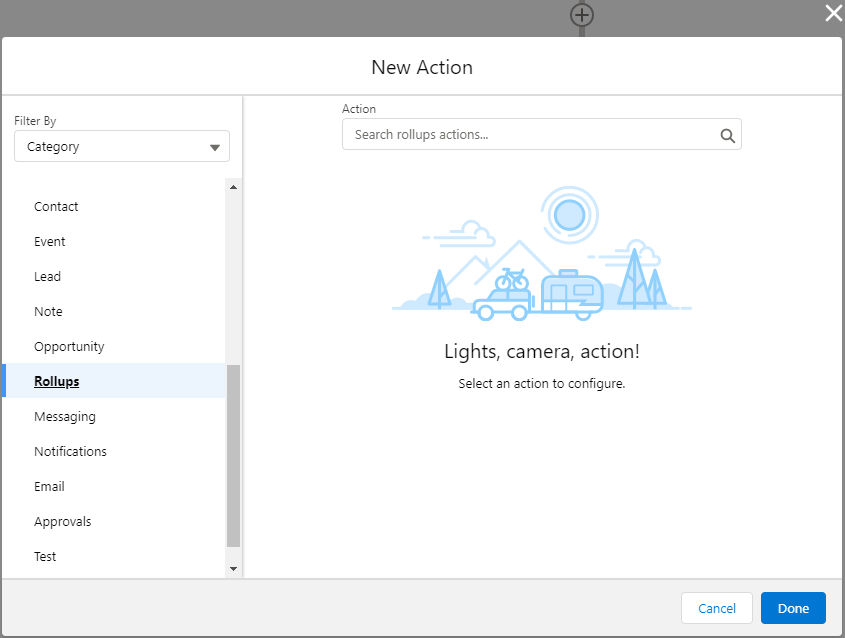Close the New Action dialog with X
845x638 pixels.
[x=833, y=13]
